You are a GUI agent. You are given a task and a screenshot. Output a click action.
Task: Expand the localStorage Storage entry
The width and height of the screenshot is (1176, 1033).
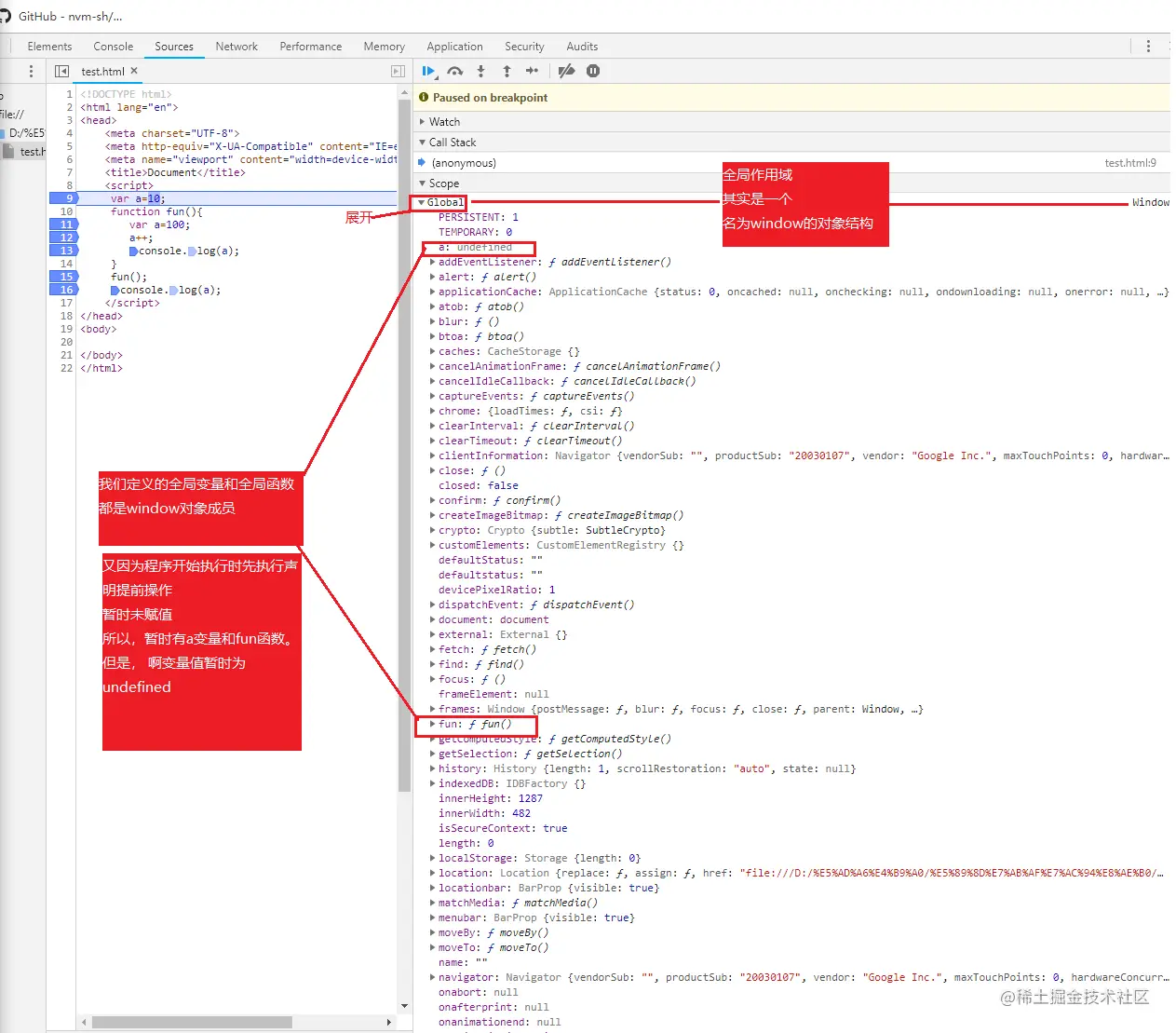point(432,858)
